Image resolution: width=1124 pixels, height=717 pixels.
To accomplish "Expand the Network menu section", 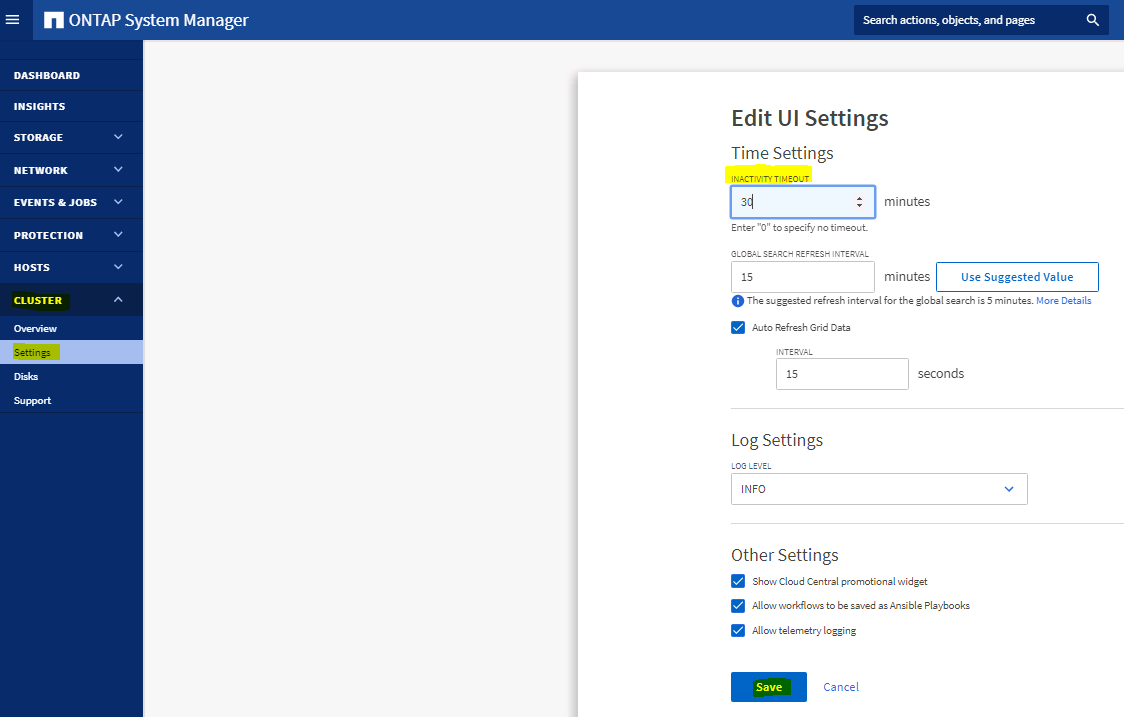I will click(x=118, y=170).
